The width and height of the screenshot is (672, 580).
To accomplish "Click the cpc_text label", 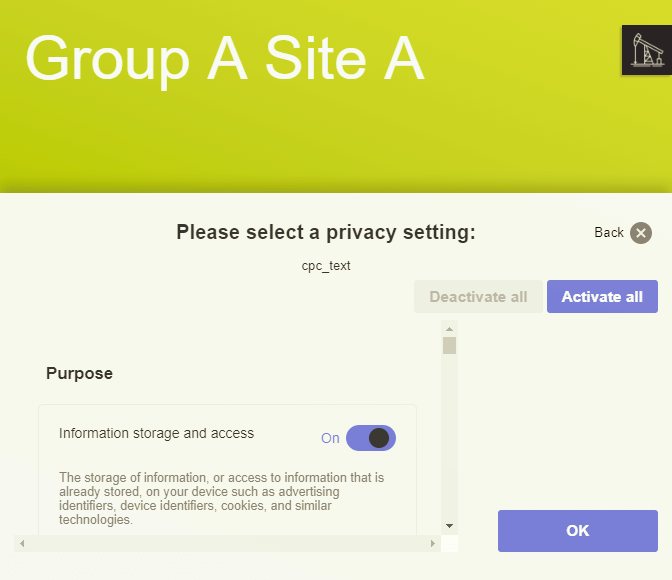I will tap(326, 266).
